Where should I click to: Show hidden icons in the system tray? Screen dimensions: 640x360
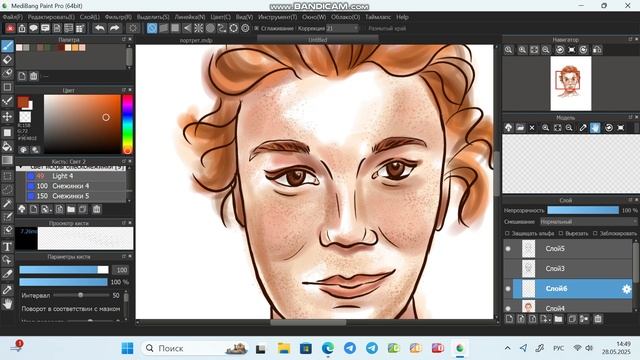tap(507, 348)
